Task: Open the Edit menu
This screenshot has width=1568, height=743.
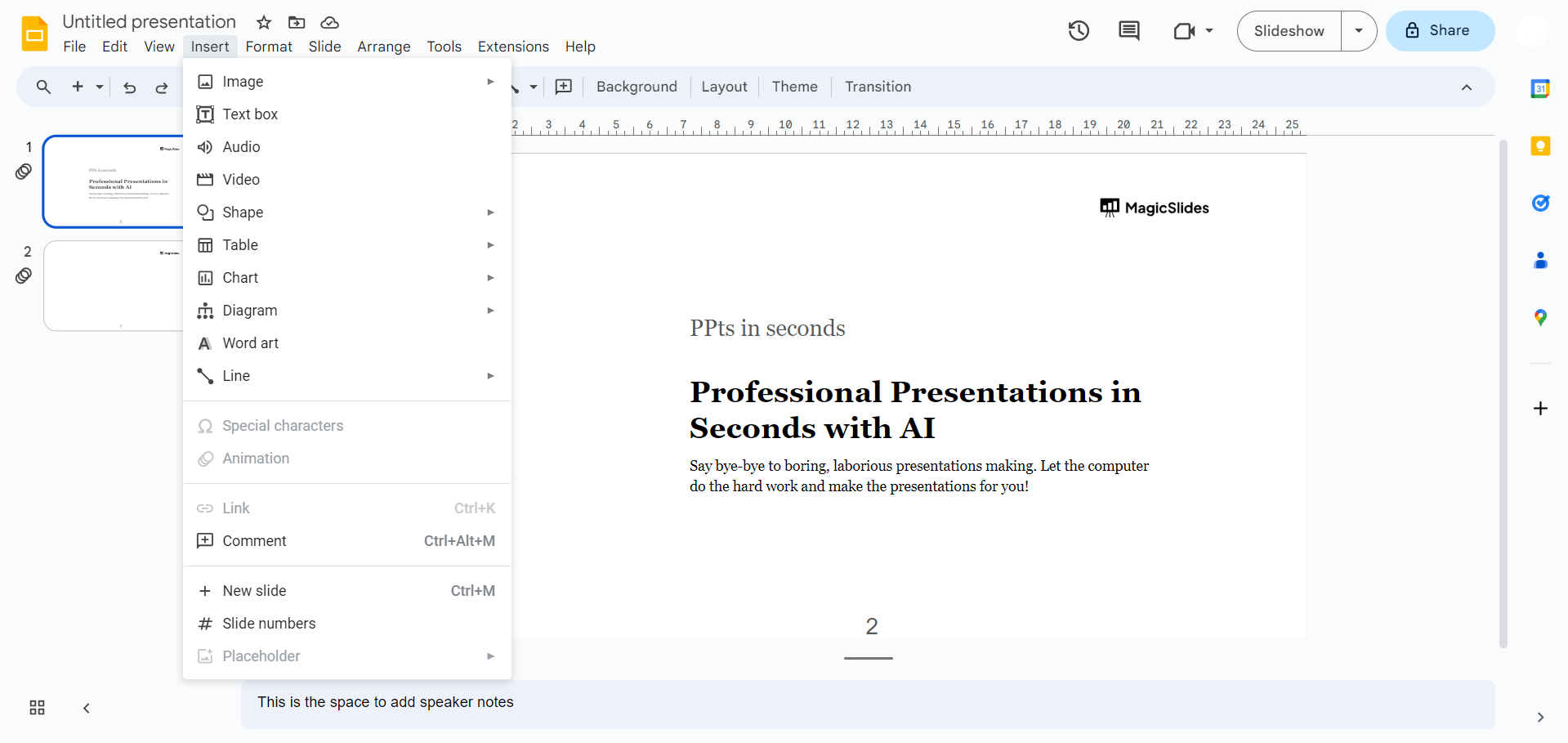Action: point(114,47)
